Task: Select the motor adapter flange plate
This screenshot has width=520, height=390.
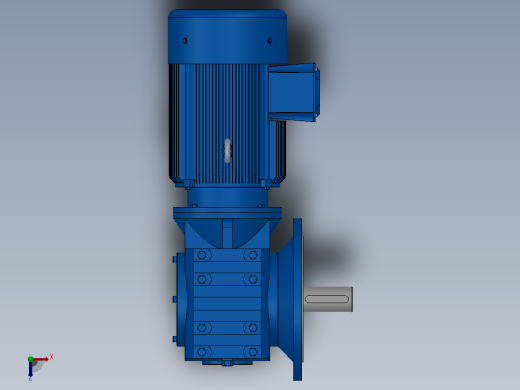Action: point(227,213)
